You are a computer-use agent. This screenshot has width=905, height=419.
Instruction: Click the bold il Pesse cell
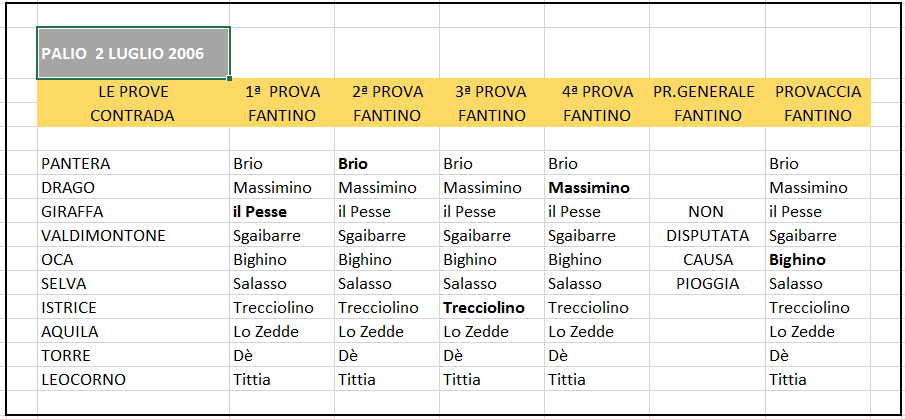(282, 212)
